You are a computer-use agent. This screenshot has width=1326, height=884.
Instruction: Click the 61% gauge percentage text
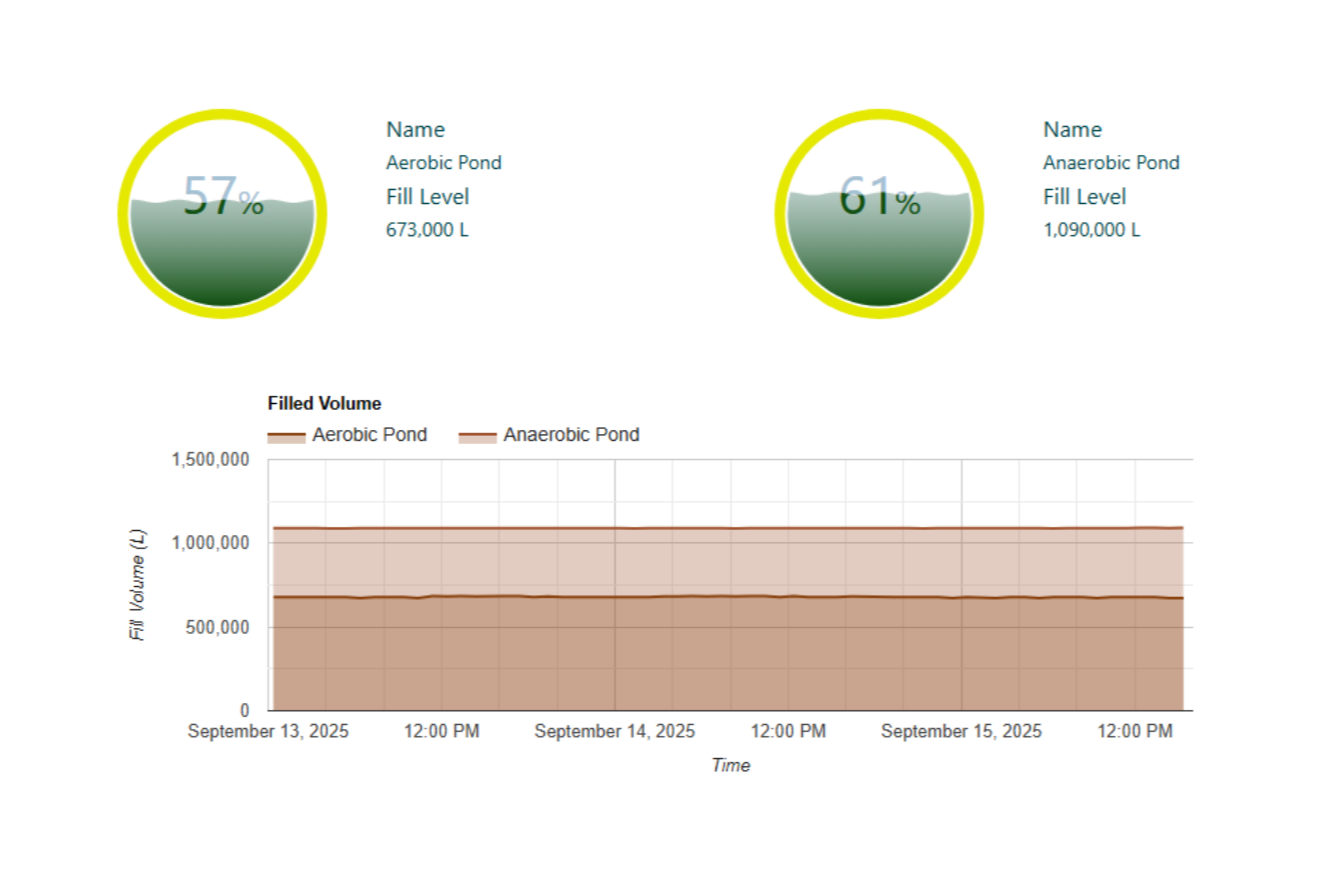click(x=879, y=197)
